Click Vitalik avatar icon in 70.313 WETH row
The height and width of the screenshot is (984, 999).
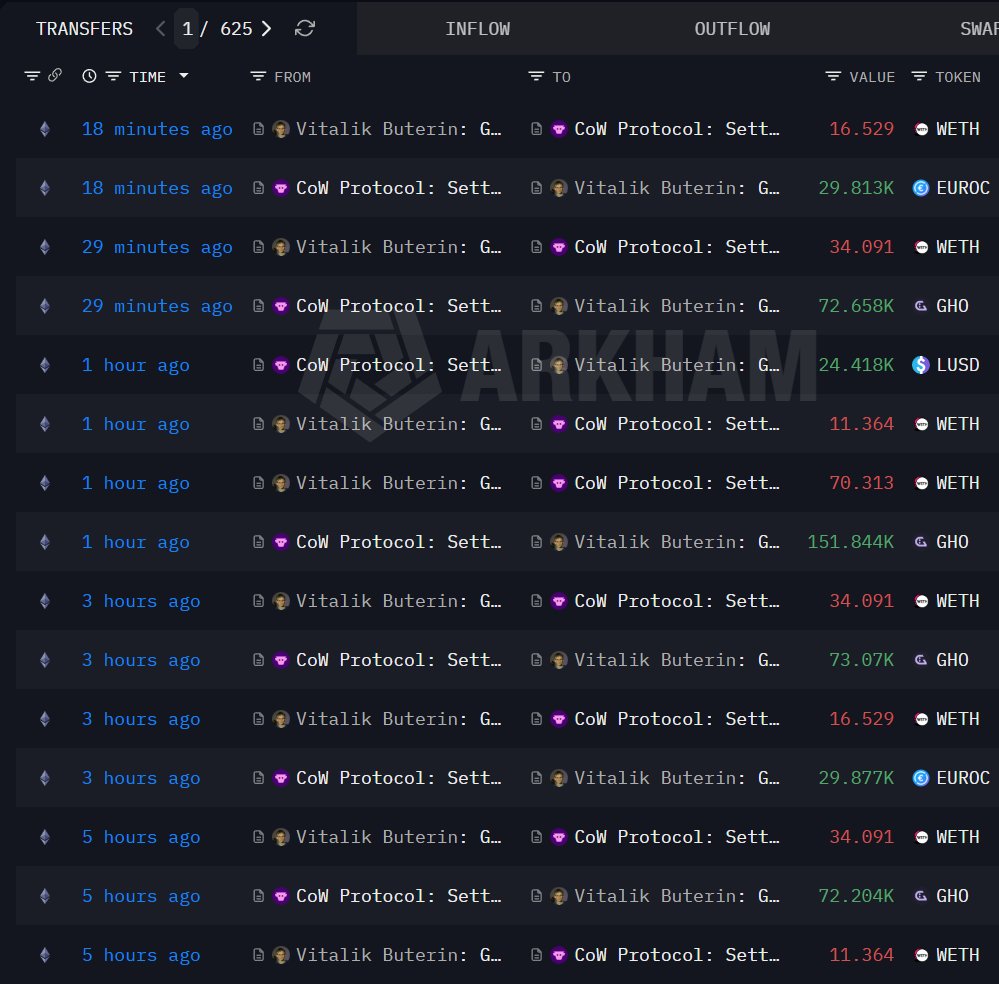pyautogui.click(x=280, y=483)
